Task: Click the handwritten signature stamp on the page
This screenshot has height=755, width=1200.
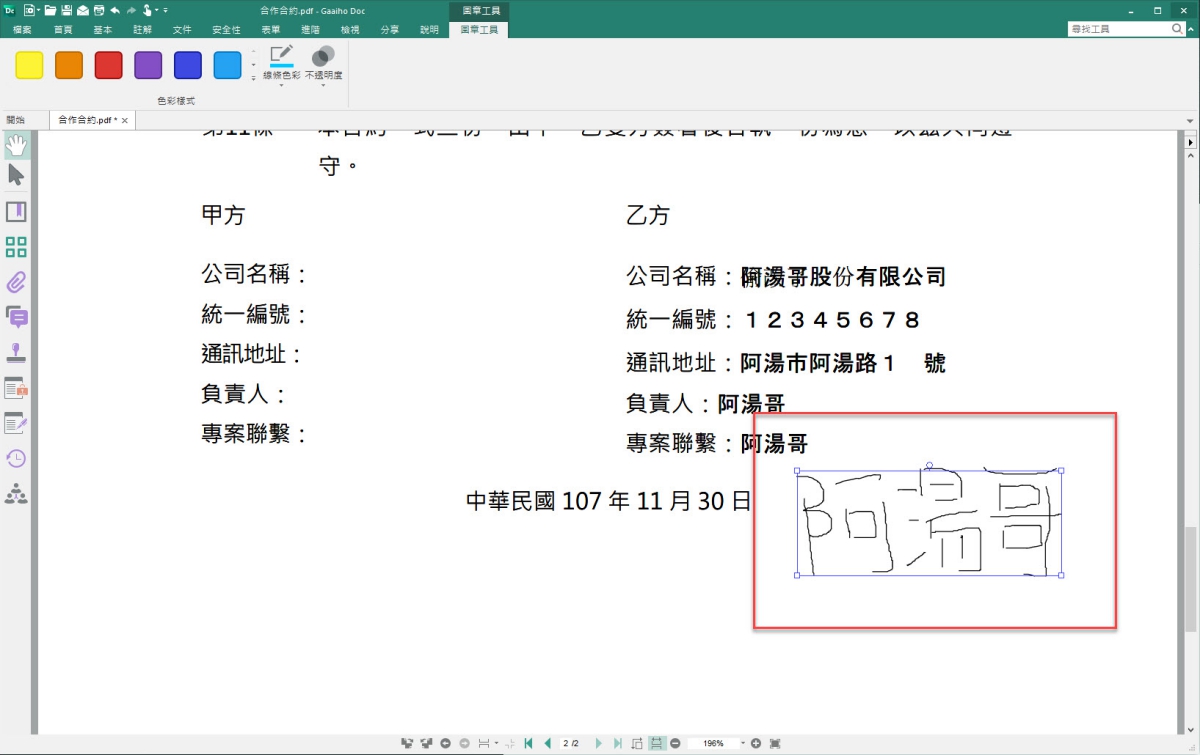Action: (928, 522)
